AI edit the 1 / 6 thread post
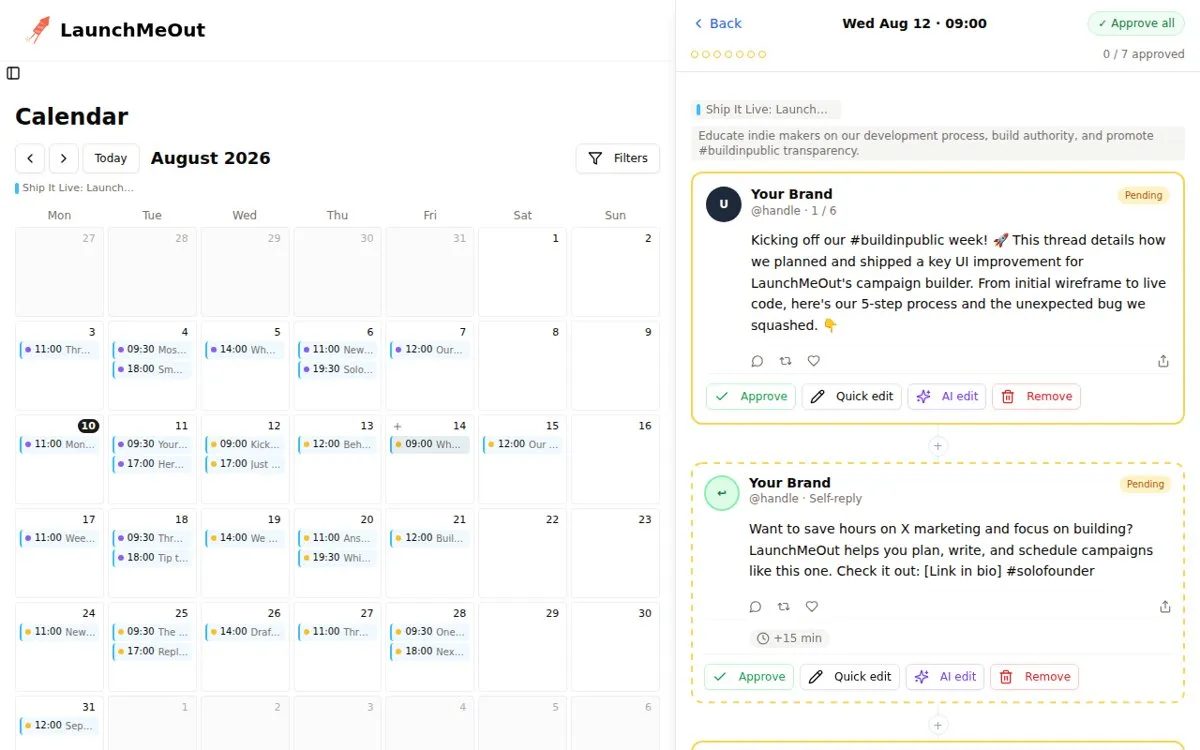This screenshot has width=1200, height=750. click(x=947, y=396)
